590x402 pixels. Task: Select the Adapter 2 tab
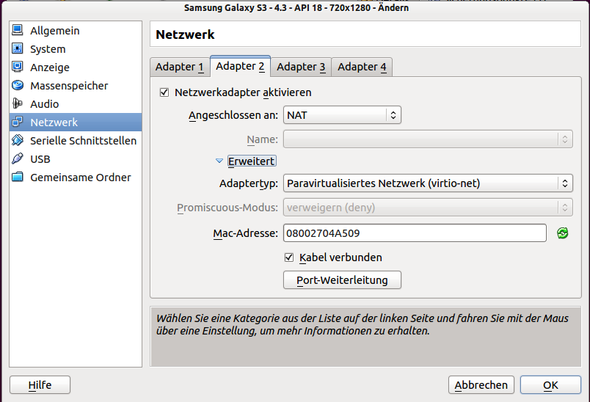tap(240, 66)
